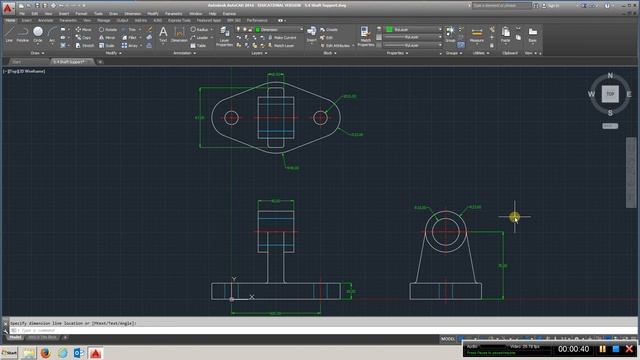Screen dimensions: 640x360
Task: Open the Modify menu in menu bar
Action: click(x=153, y=13)
